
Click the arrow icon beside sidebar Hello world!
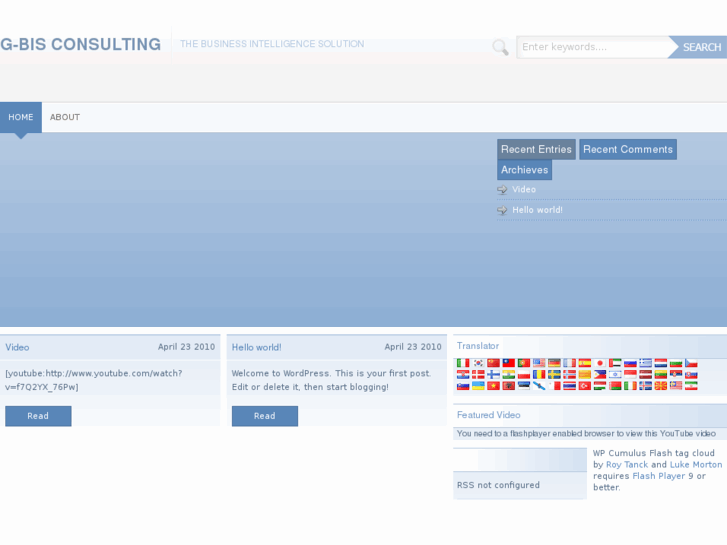[502, 210]
